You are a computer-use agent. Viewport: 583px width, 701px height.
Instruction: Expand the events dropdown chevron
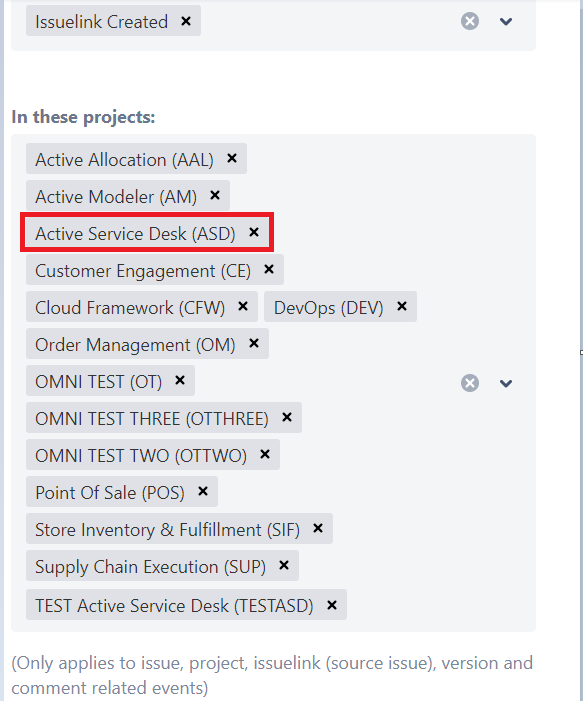tap(506, 21)
